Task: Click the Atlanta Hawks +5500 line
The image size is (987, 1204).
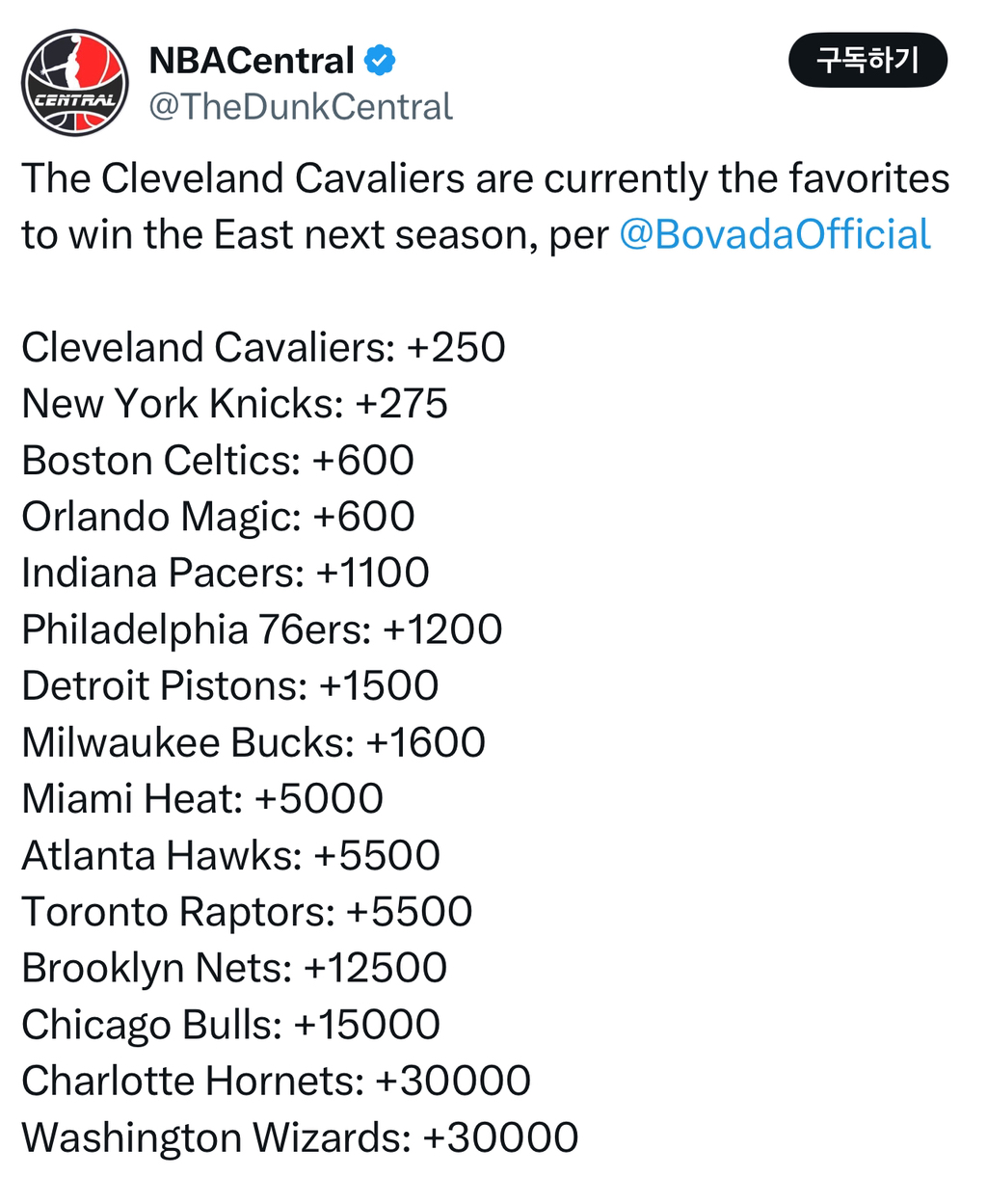Action: 230,856
